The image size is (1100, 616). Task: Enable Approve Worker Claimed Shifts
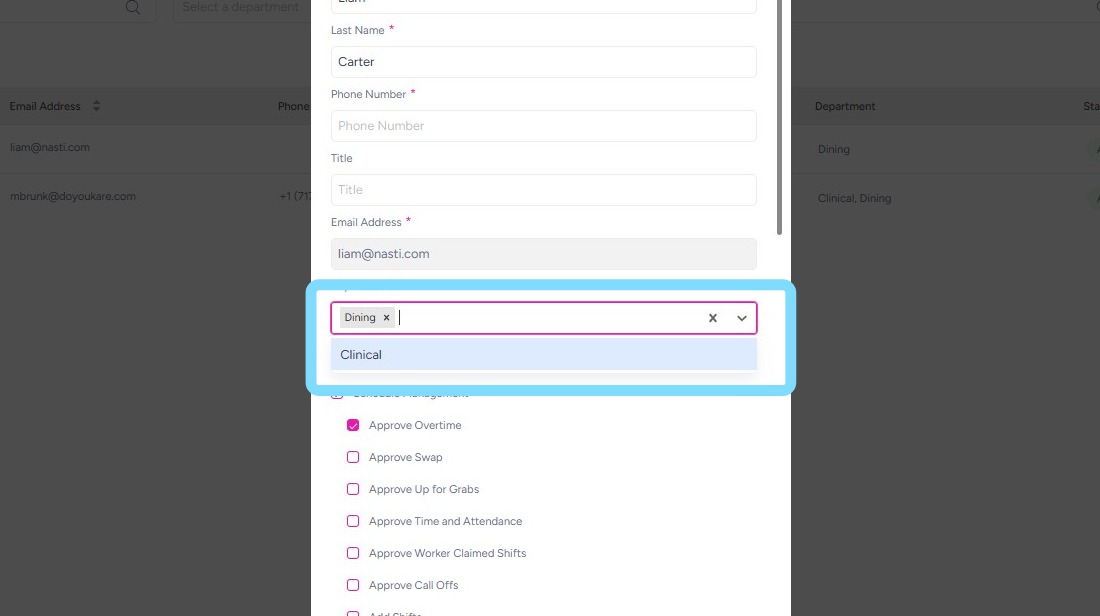point(353,553)
